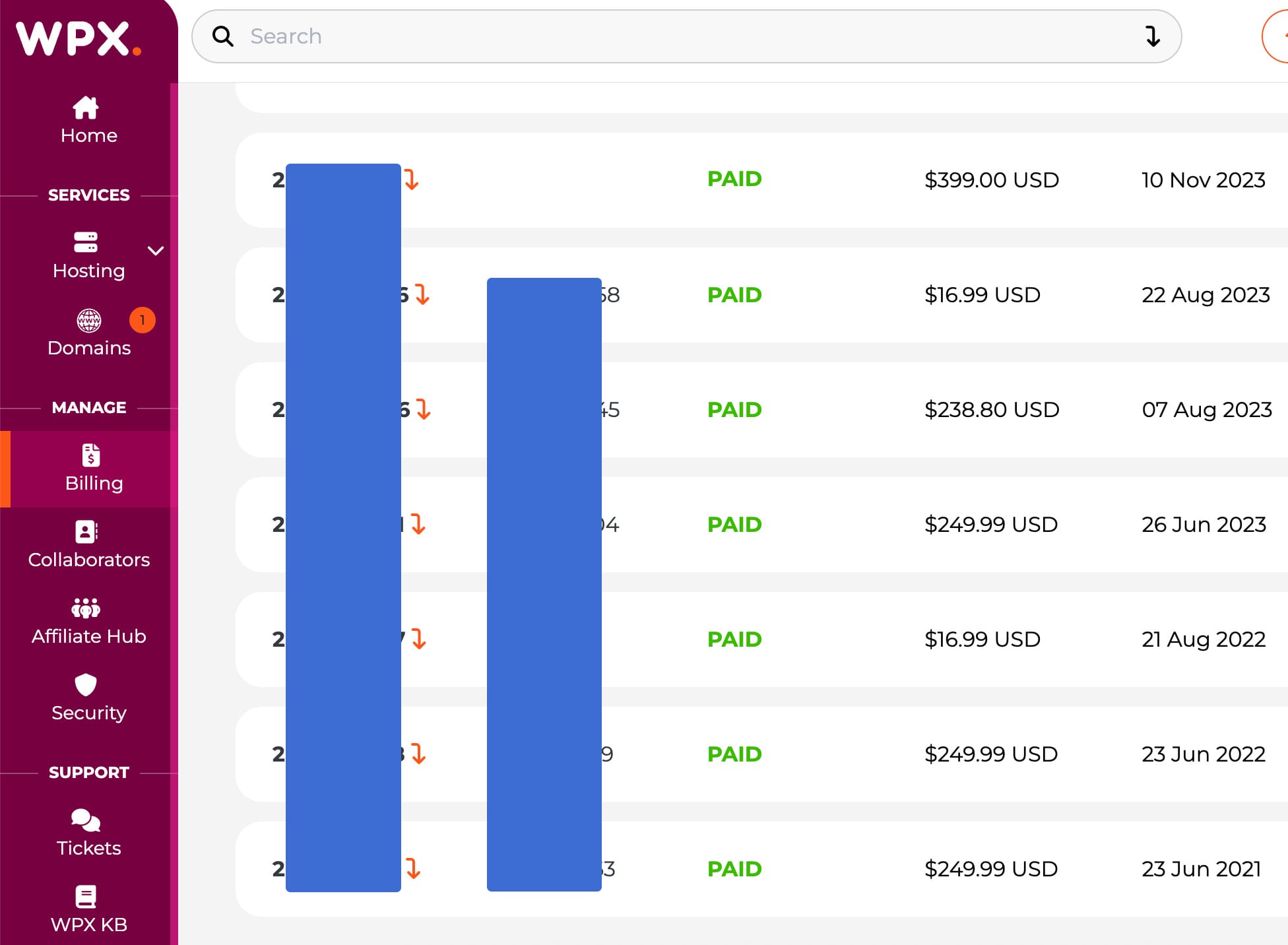Download the $399.00 USD invoice

(412, 179)
